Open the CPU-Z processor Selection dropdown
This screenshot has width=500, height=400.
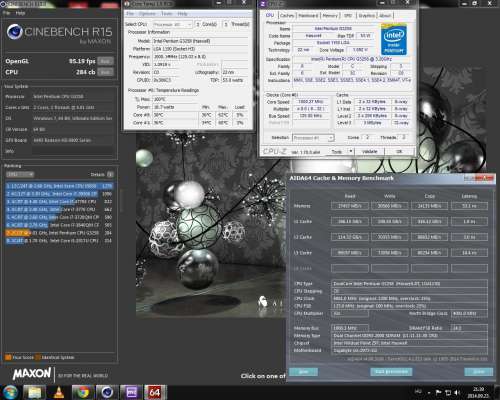pyautogui.click(x=313, y=138)
